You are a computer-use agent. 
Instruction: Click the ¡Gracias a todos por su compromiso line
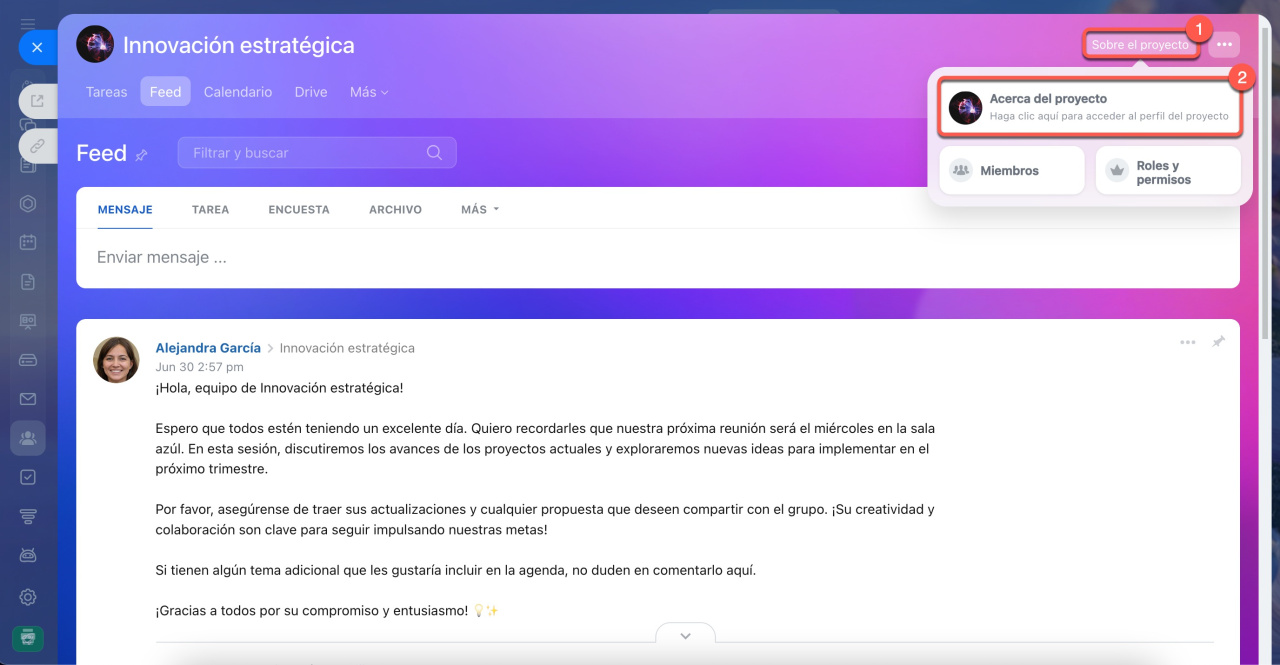(x=327, y=610)
